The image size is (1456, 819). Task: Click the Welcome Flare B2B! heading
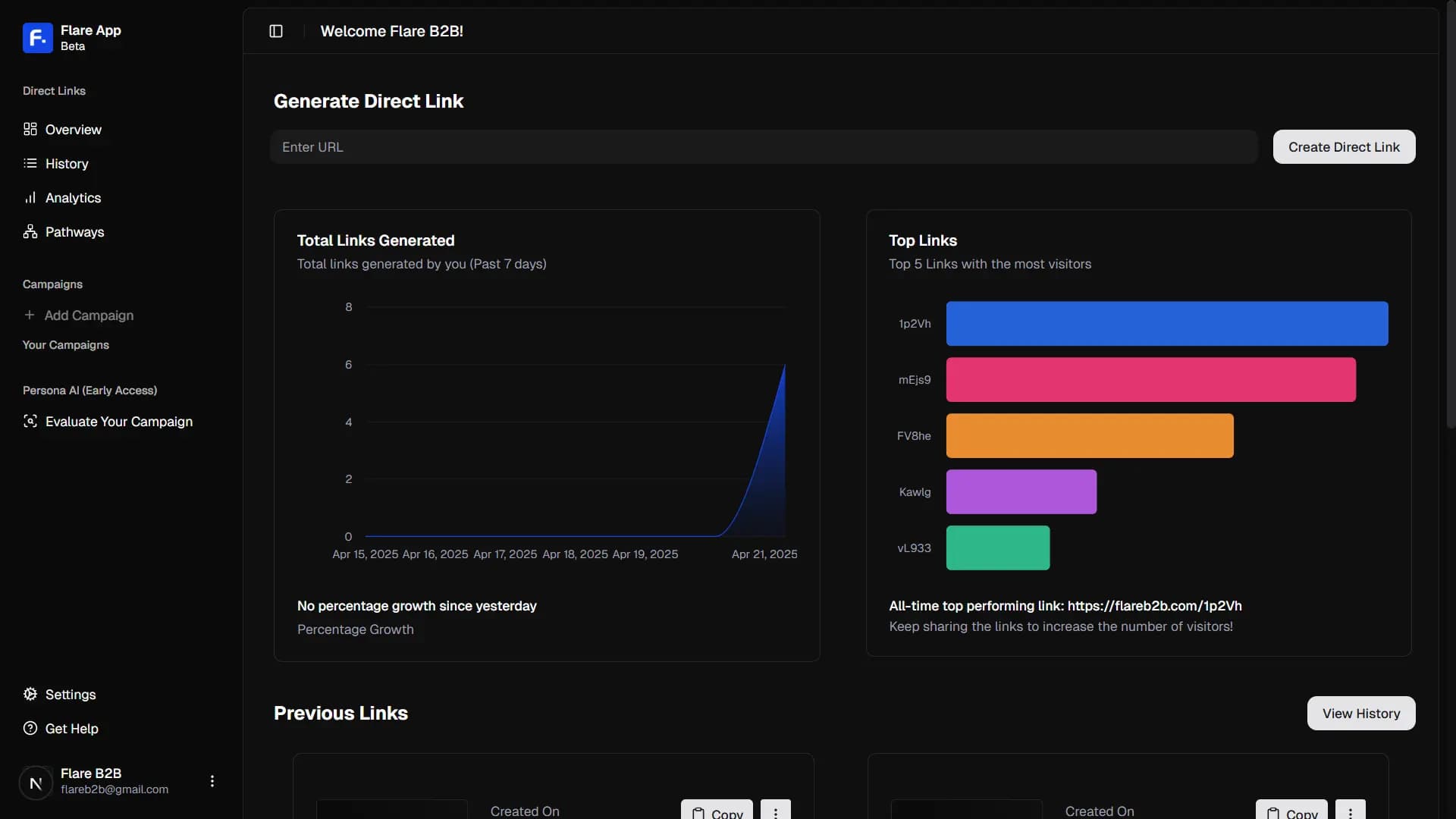pos(392,31)
